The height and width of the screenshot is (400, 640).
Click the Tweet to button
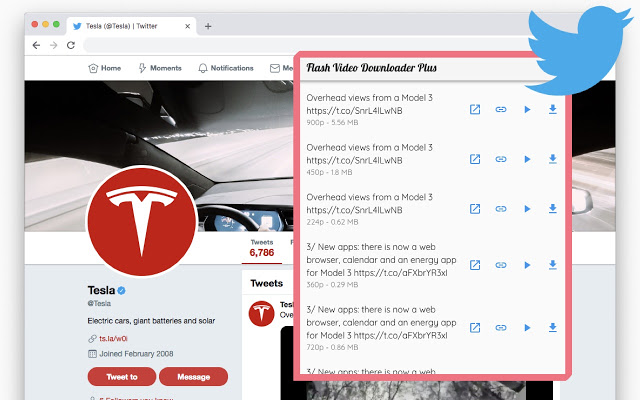(x=122, y=377)
